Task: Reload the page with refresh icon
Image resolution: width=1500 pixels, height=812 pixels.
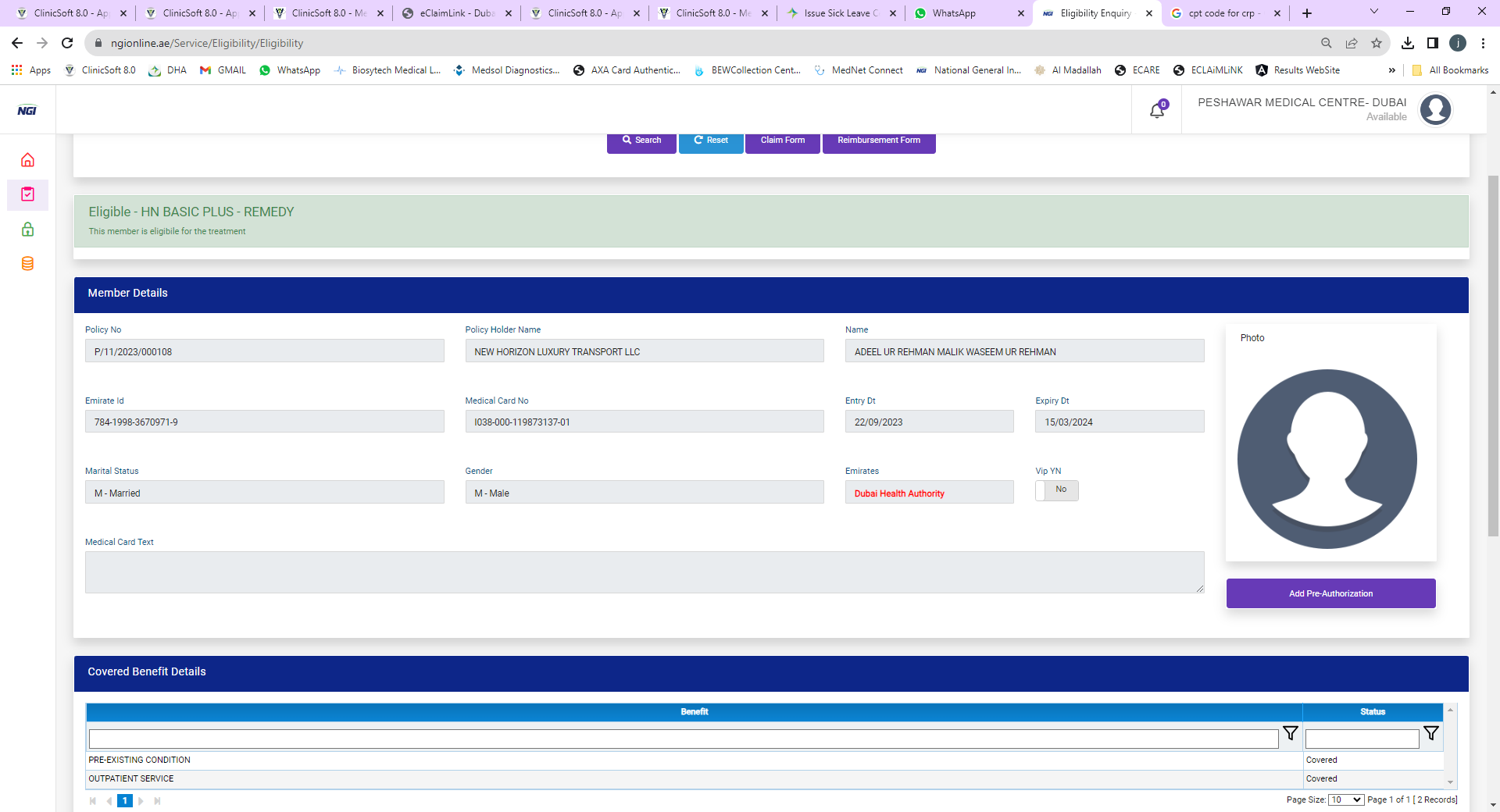Action: click(67, 43)
